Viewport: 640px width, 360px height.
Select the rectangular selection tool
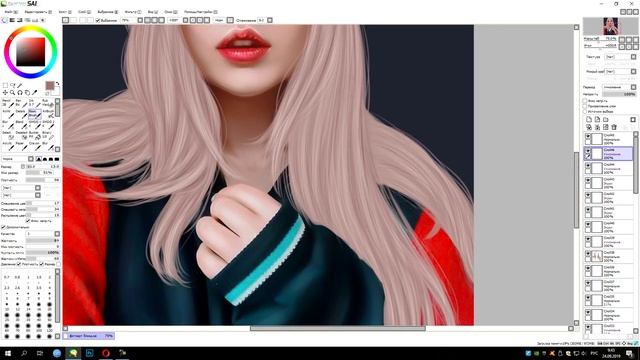(5, 85)
